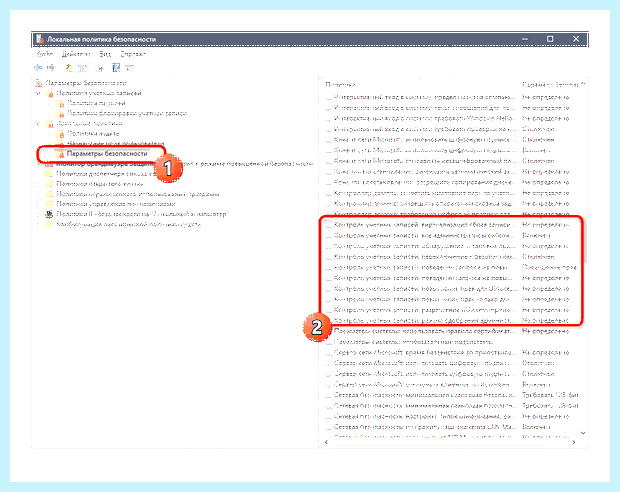Select Политика аудита in tree

coord(93,134)
